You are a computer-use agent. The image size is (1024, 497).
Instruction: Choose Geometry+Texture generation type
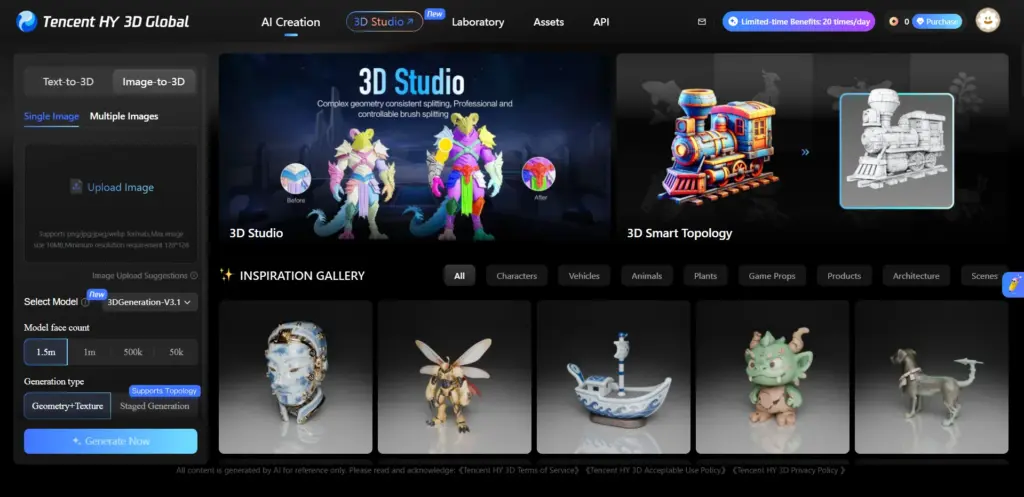click(67, 406)
